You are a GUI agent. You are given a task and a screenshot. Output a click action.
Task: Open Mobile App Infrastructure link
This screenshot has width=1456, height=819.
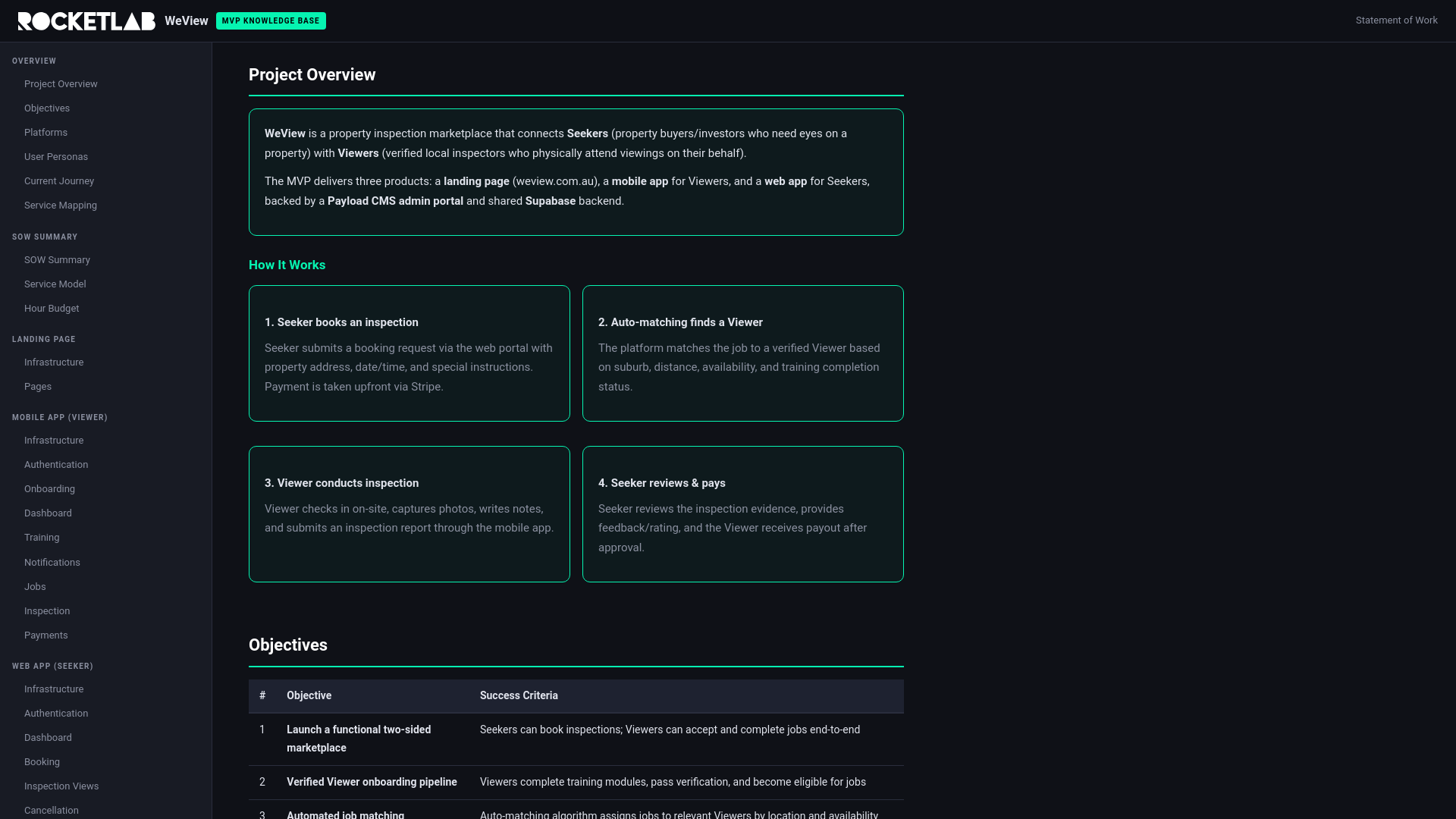pos(54,441)
